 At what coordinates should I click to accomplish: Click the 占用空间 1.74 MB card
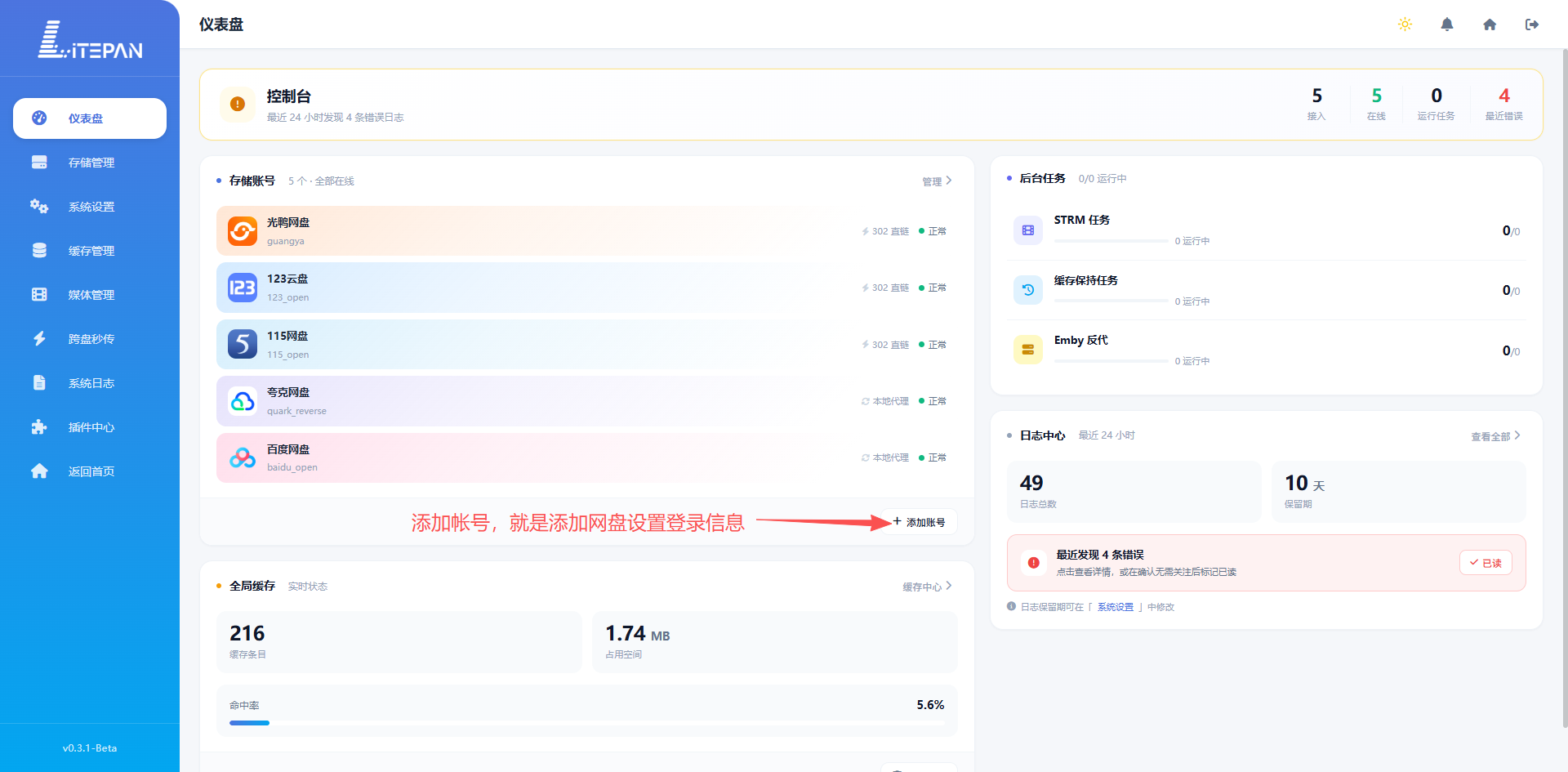(774, 642)
